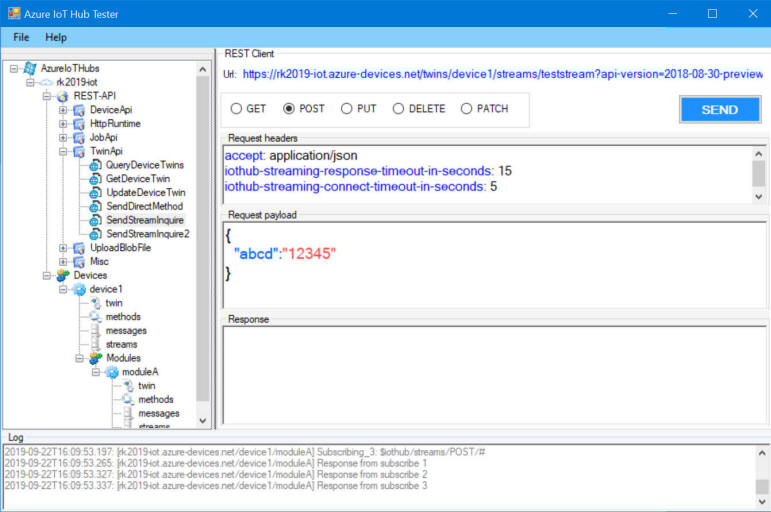Screen dimensions: 771x512
Task: Select the POST request method
Action: pyautogui.click(x=289, y=109)
